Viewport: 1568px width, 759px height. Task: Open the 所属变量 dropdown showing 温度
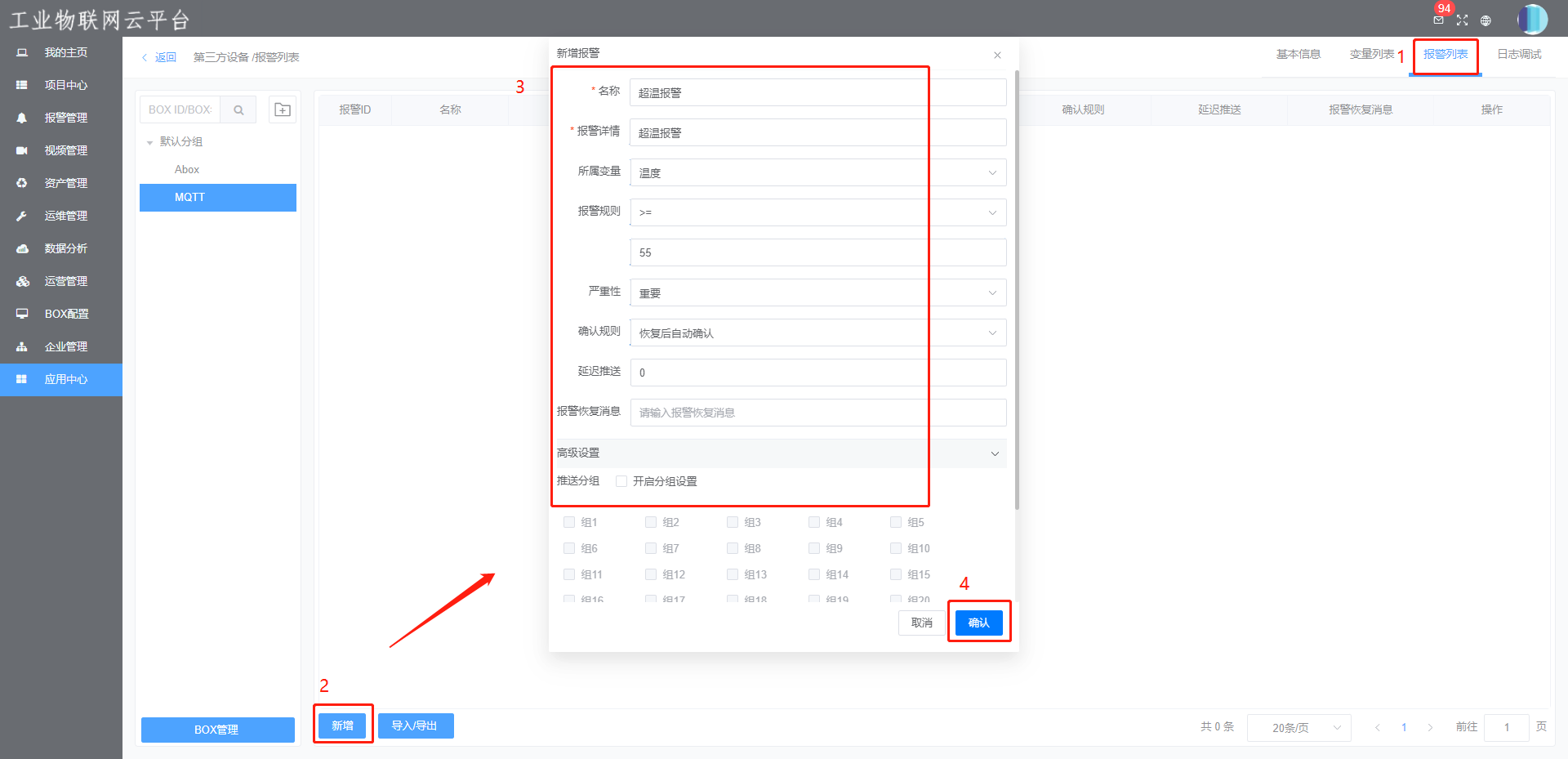pos(817,172)
